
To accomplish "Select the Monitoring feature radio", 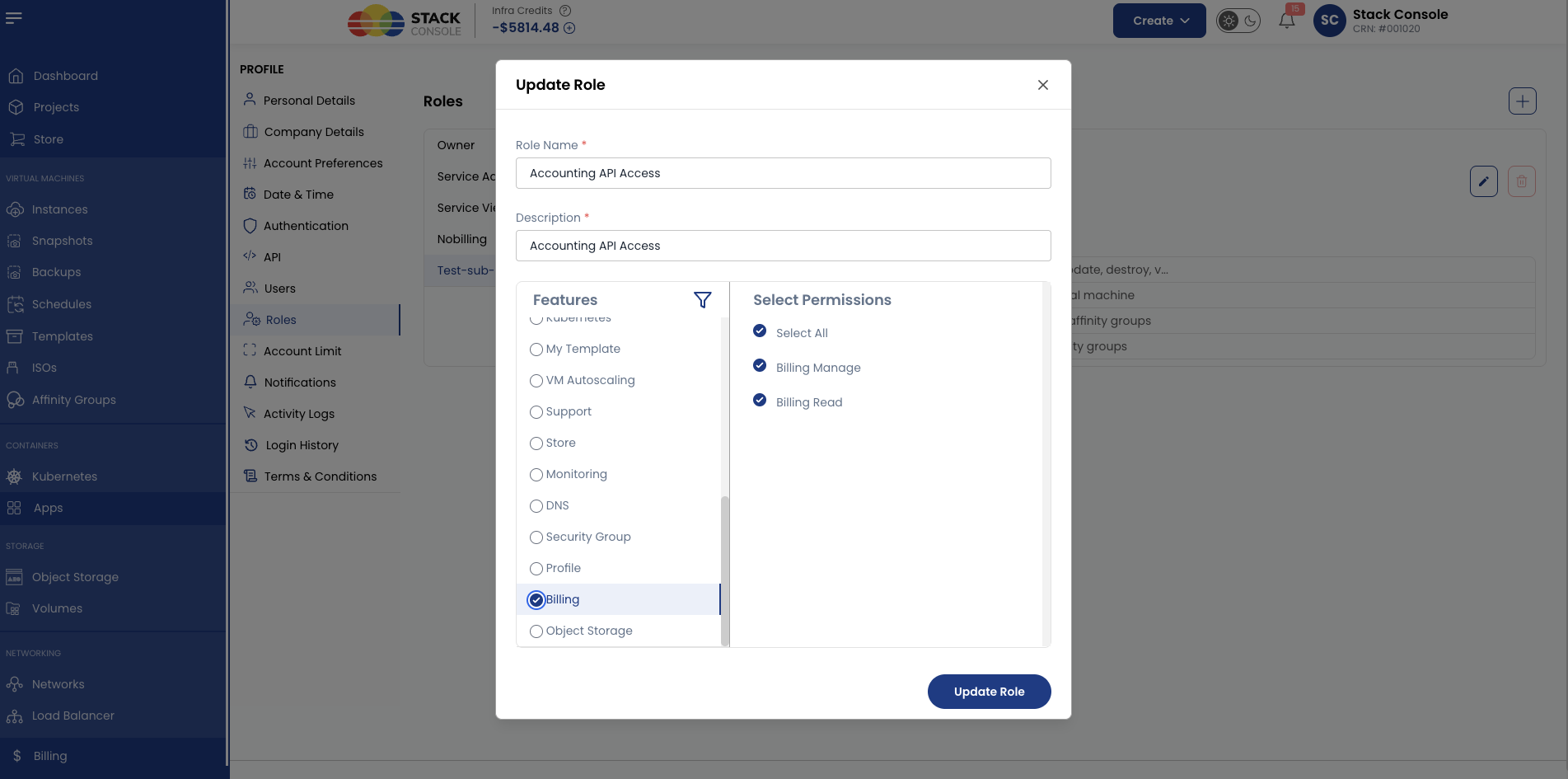I will pos(536,475).
